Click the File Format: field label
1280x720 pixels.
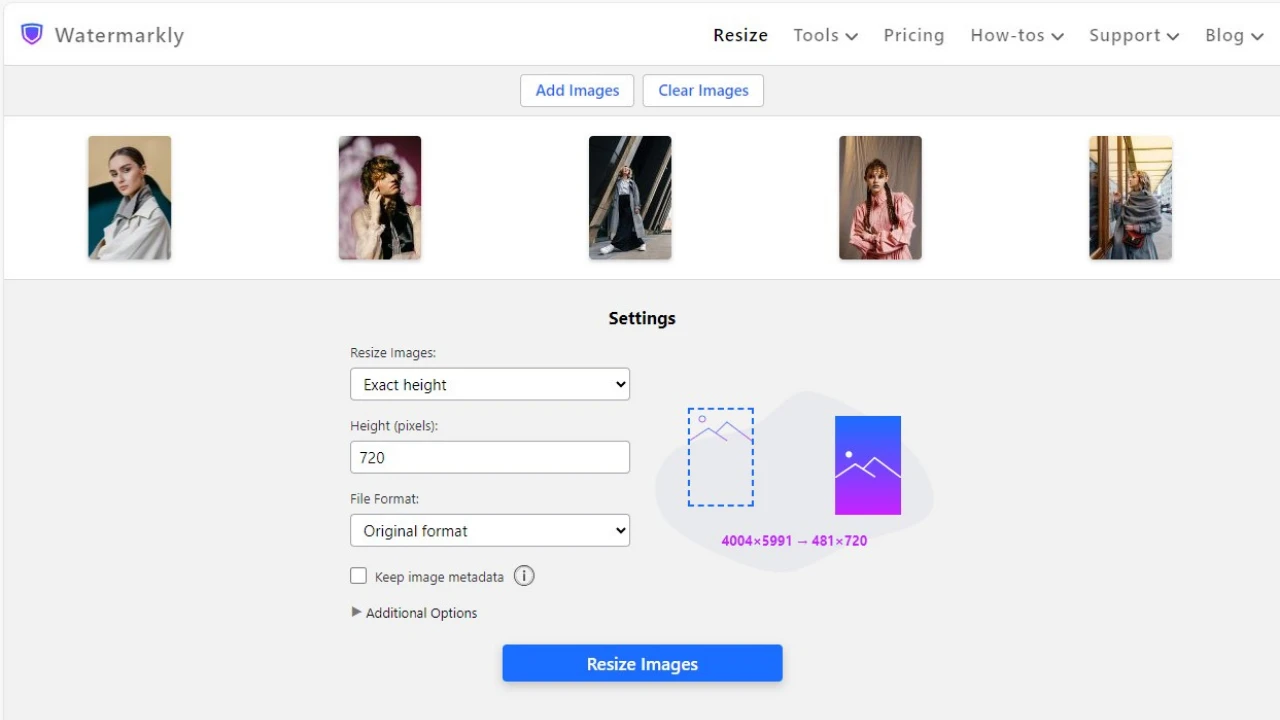384,499
